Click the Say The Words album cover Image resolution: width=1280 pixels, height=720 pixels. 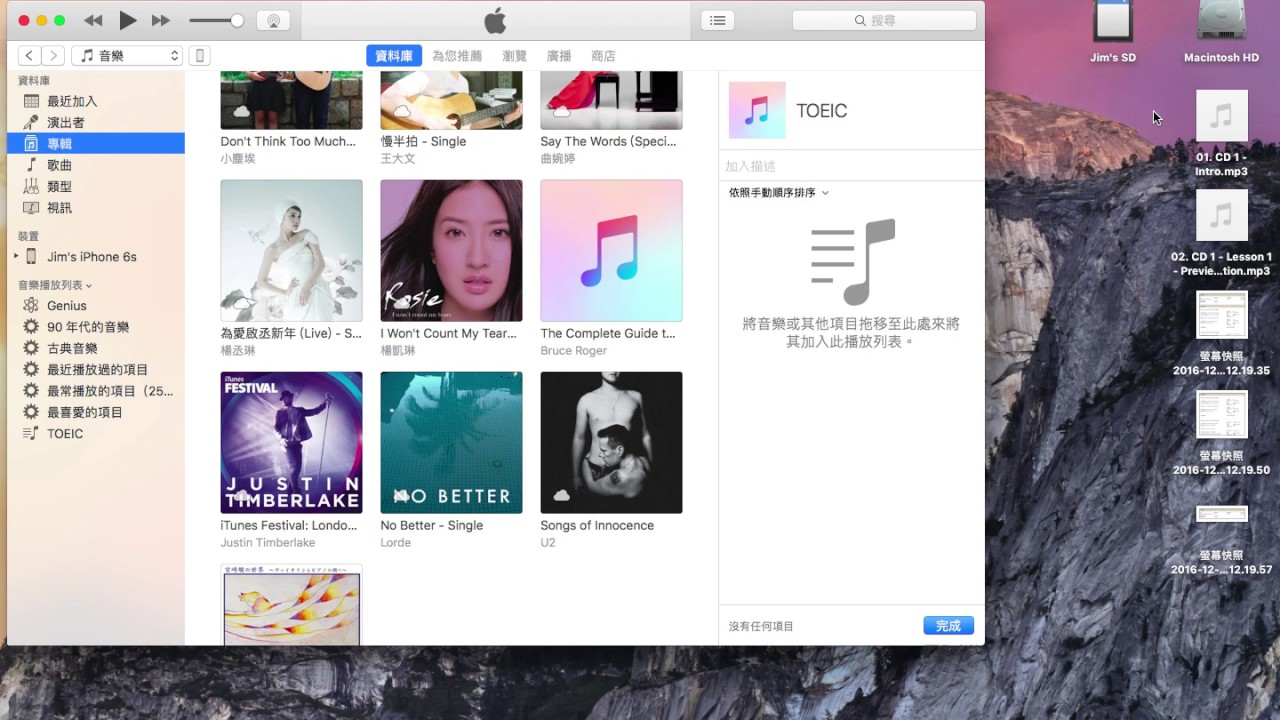pyautogui.click(x=611, y=100)
